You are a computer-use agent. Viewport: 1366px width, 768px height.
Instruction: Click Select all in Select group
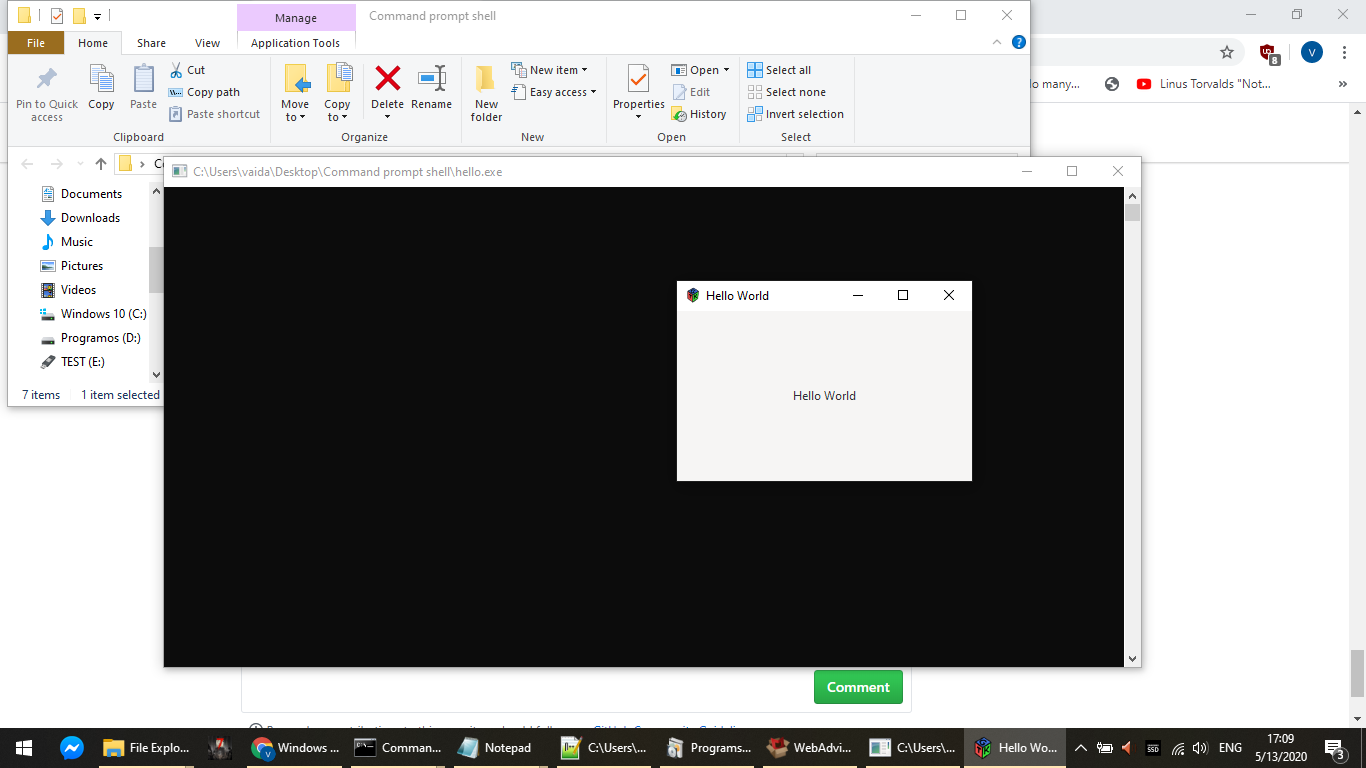(x=779, y=70)
